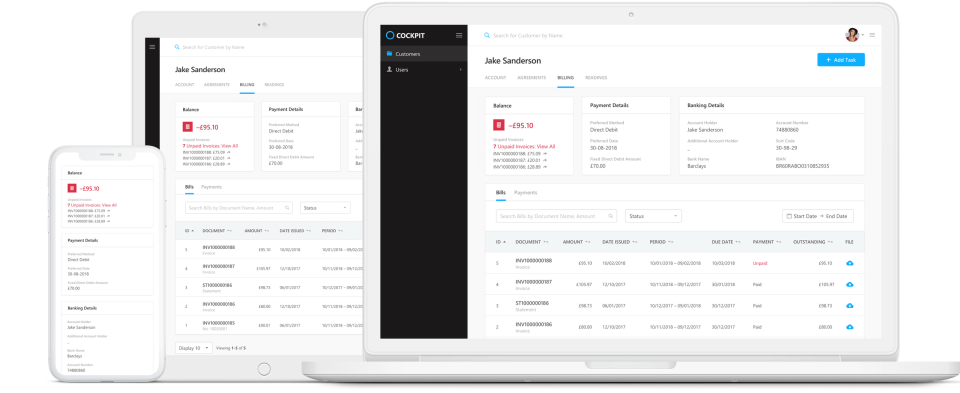The width and height of the screenshot is (960, 393).
Task: Click the red balance invoice icon on laptop
Action: [499, 125]
